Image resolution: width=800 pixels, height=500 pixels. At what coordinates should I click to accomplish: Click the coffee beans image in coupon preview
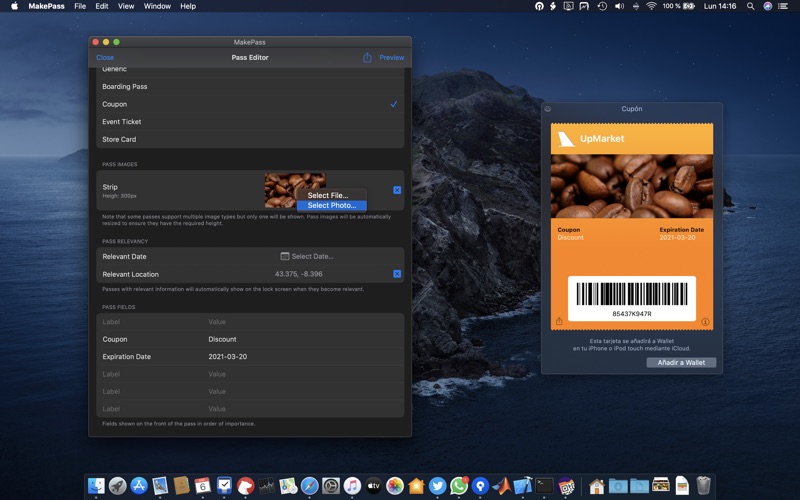point(632,186)
